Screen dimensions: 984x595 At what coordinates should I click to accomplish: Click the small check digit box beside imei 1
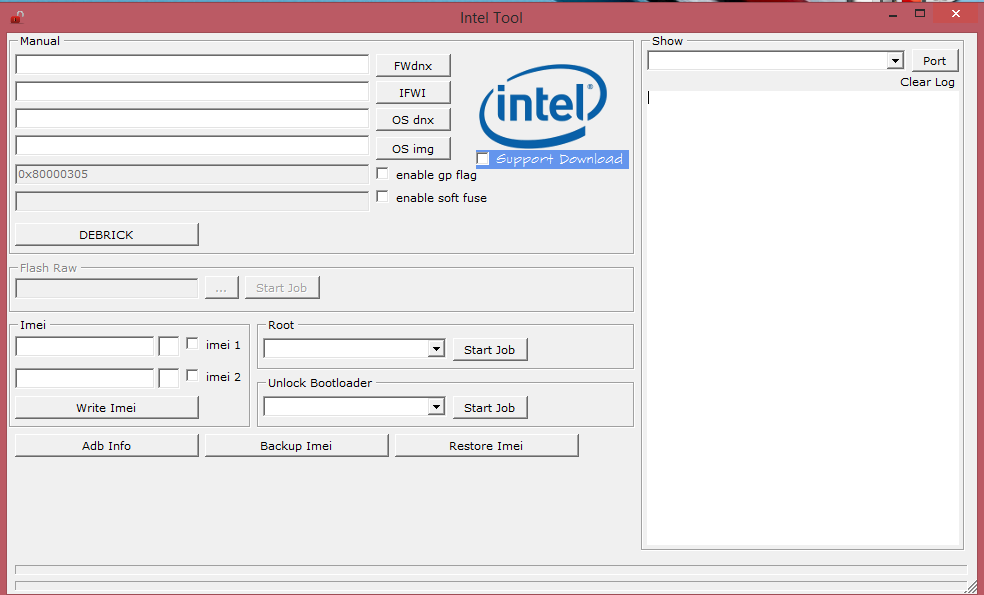(x=169, y=346)
